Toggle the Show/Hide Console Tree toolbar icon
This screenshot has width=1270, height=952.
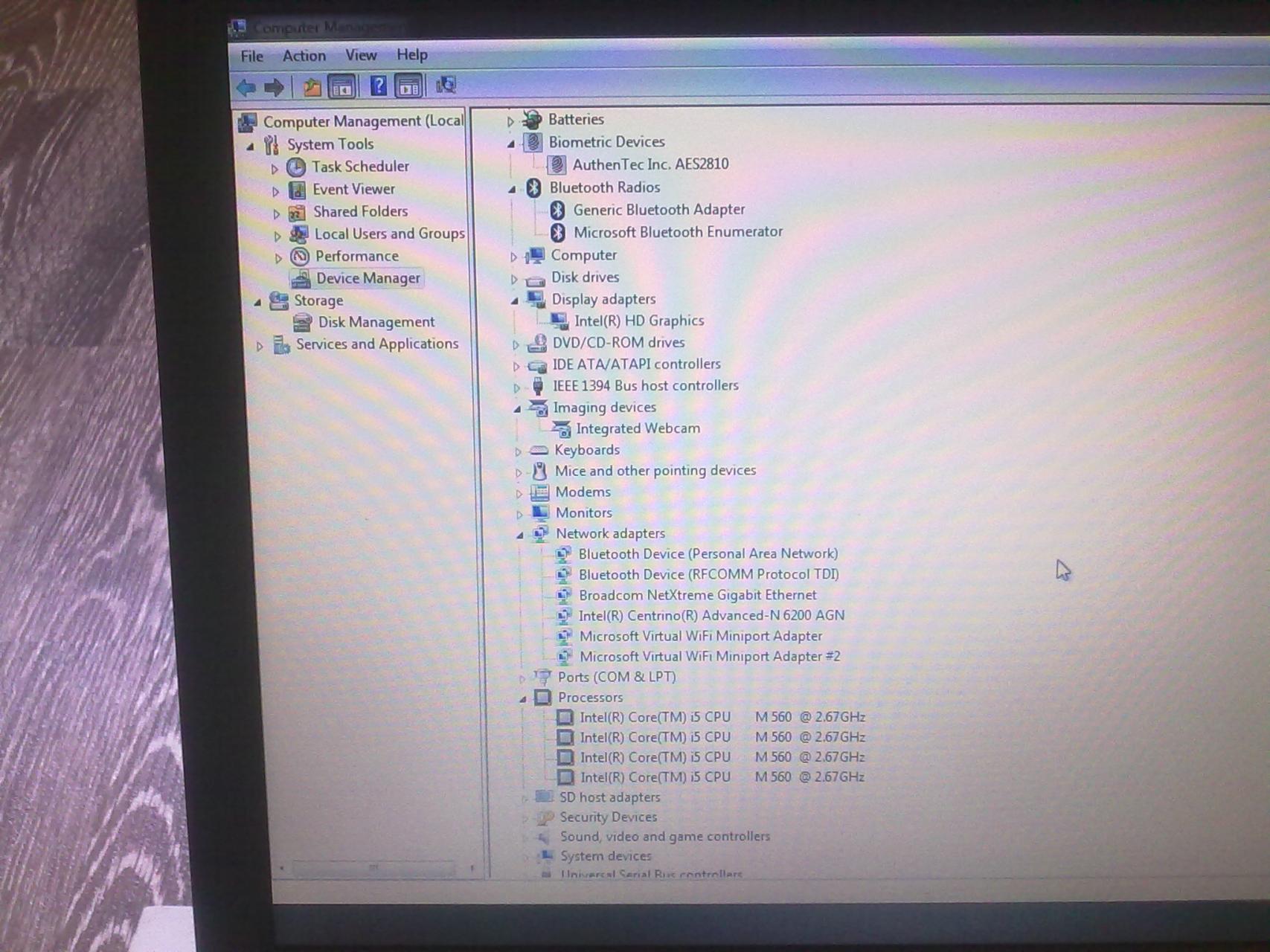pos(341,87)
